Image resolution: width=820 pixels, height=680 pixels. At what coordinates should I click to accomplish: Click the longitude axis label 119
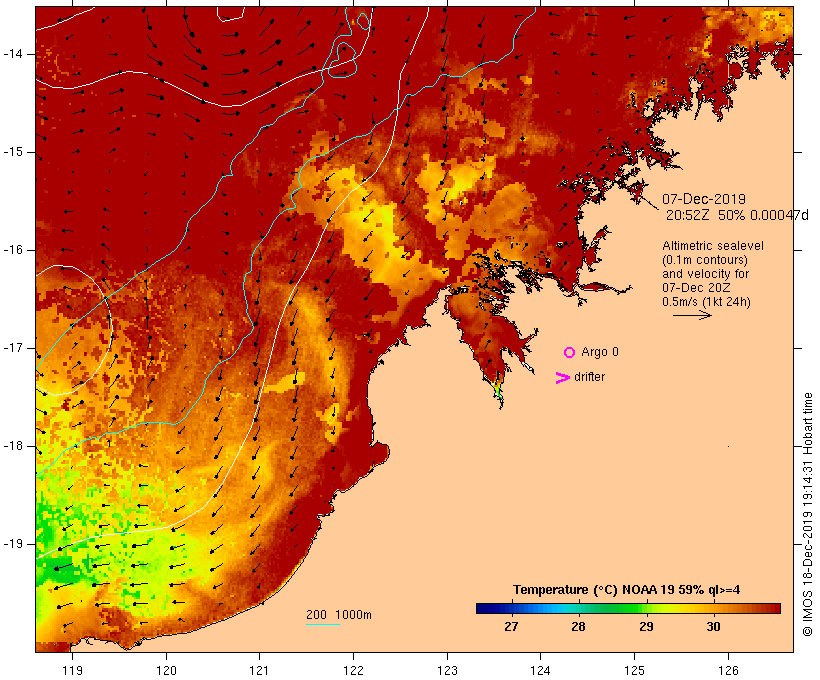coord(72,671)
